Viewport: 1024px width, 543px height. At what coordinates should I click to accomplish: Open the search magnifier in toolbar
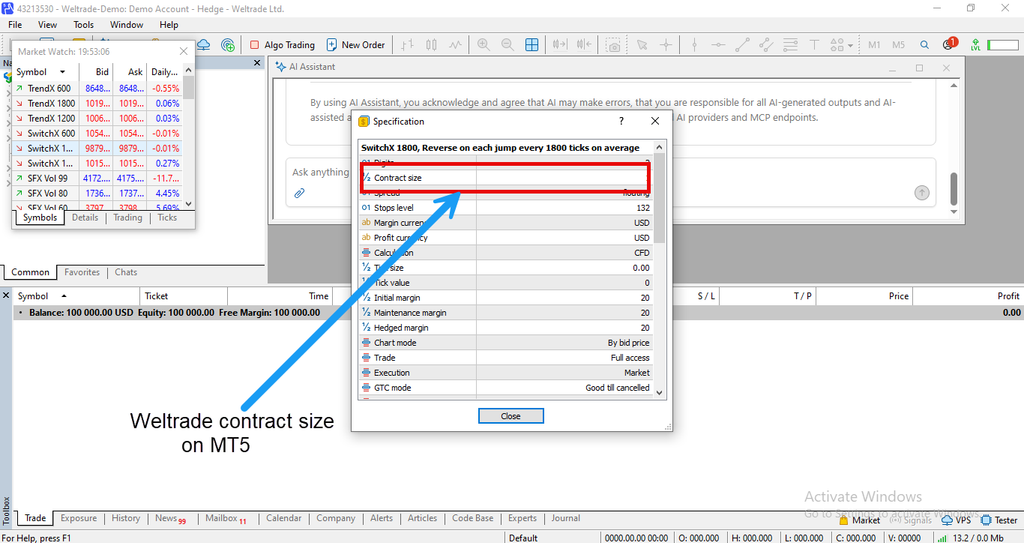tap(924, 45)
